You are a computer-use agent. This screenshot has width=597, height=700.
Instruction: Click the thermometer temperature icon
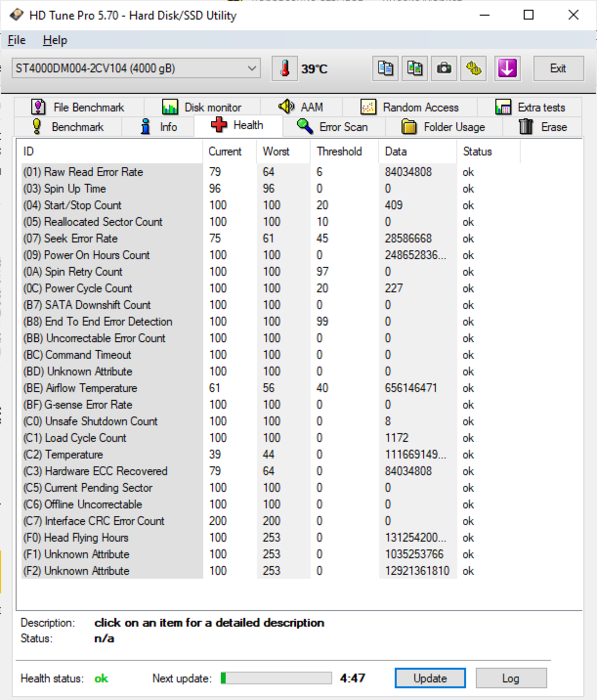pos(284,69)
